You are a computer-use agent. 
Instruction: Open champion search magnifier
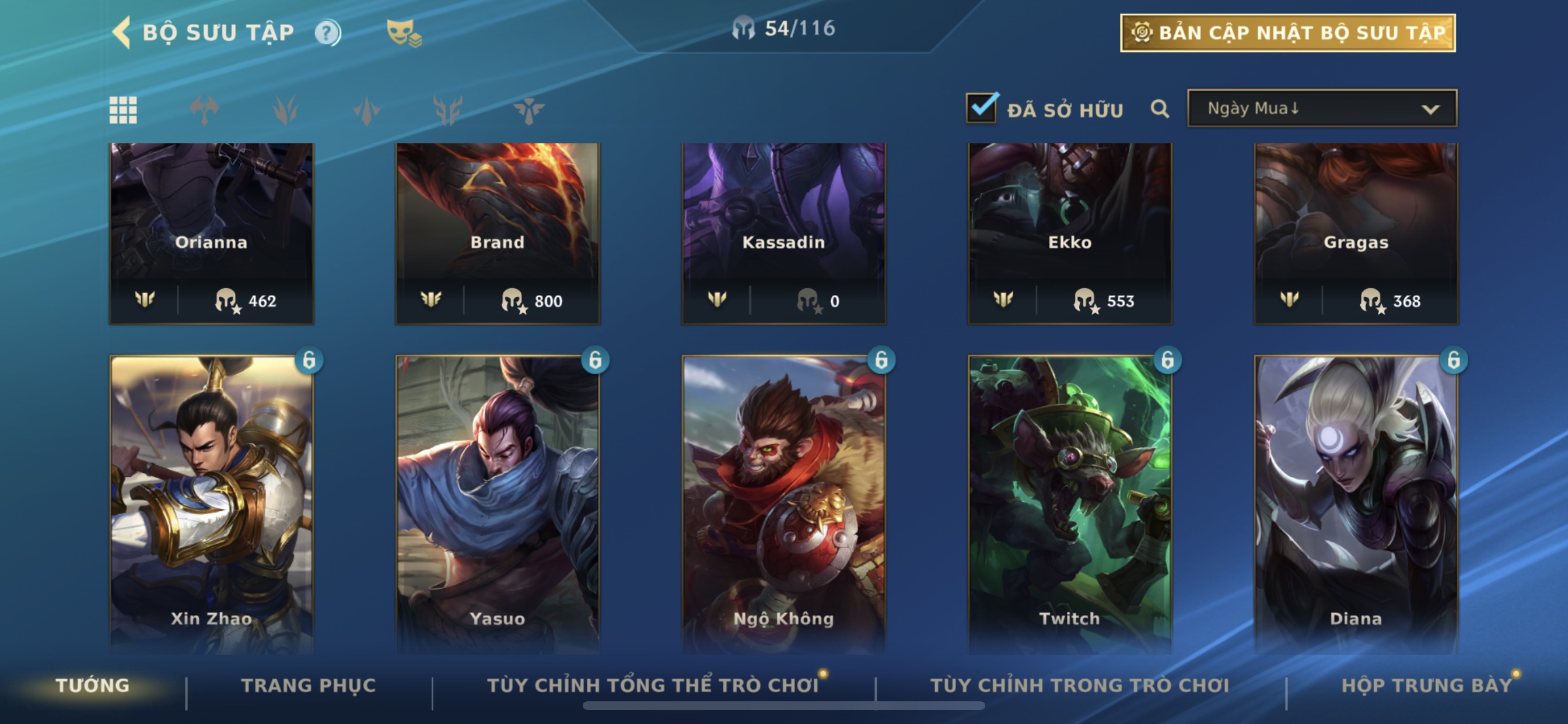[x=1160, y=109]
